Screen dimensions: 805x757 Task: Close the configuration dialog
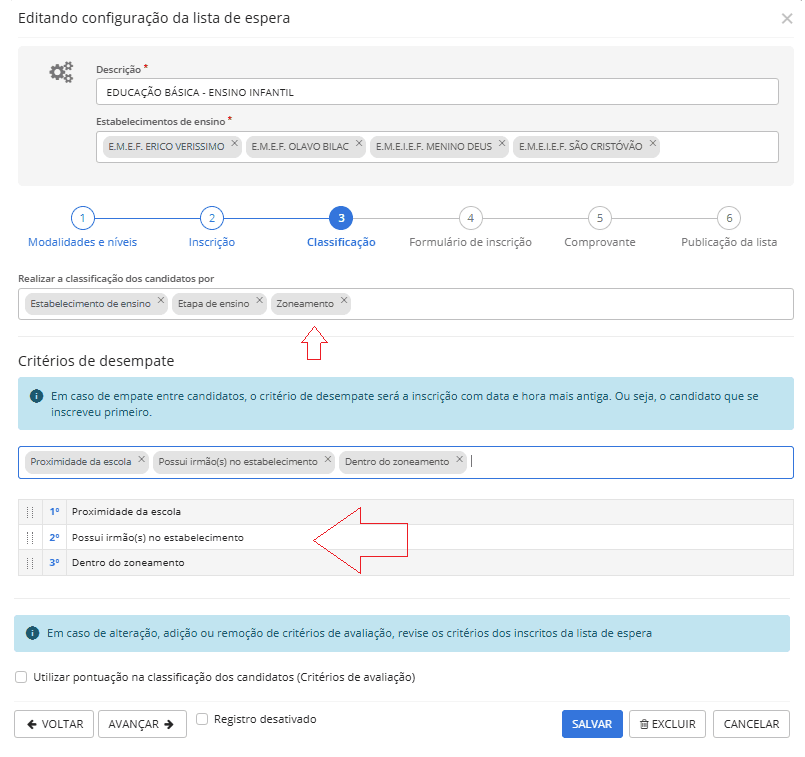[x=785, y=18]
